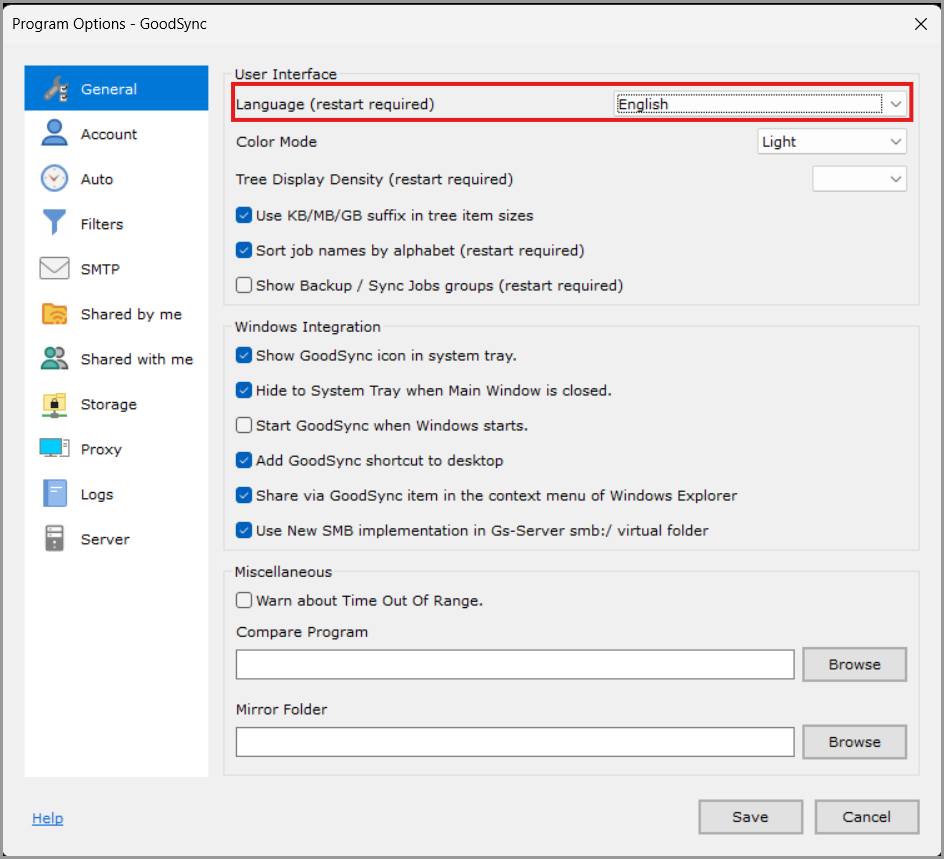Click the SMTP envelope icon

pyautogui.click(x=54, y=268)
